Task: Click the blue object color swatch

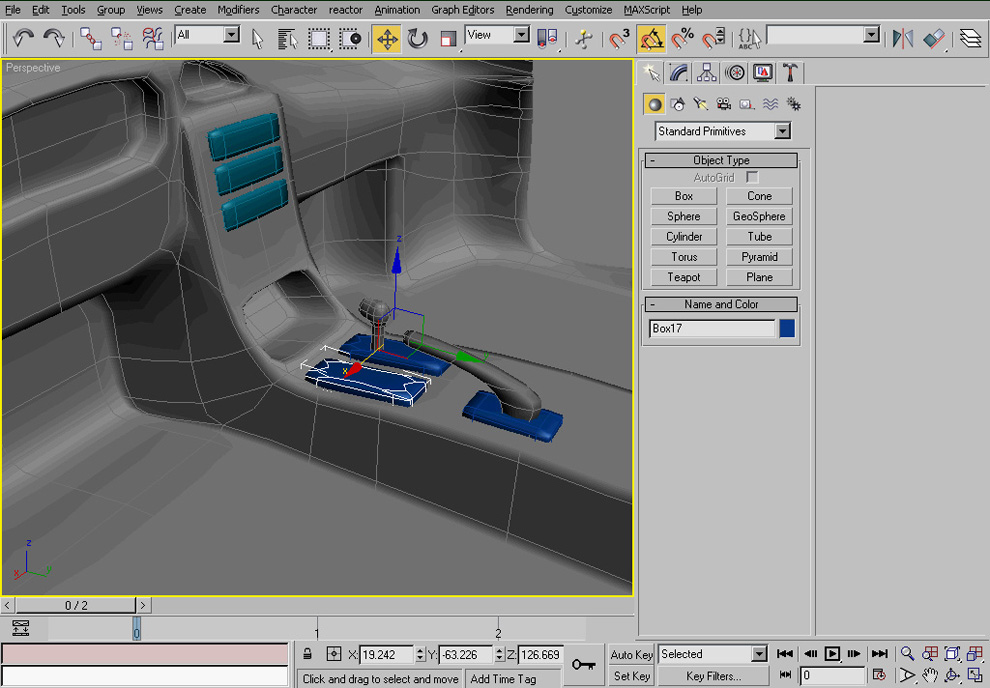Action: coord(787,328)
